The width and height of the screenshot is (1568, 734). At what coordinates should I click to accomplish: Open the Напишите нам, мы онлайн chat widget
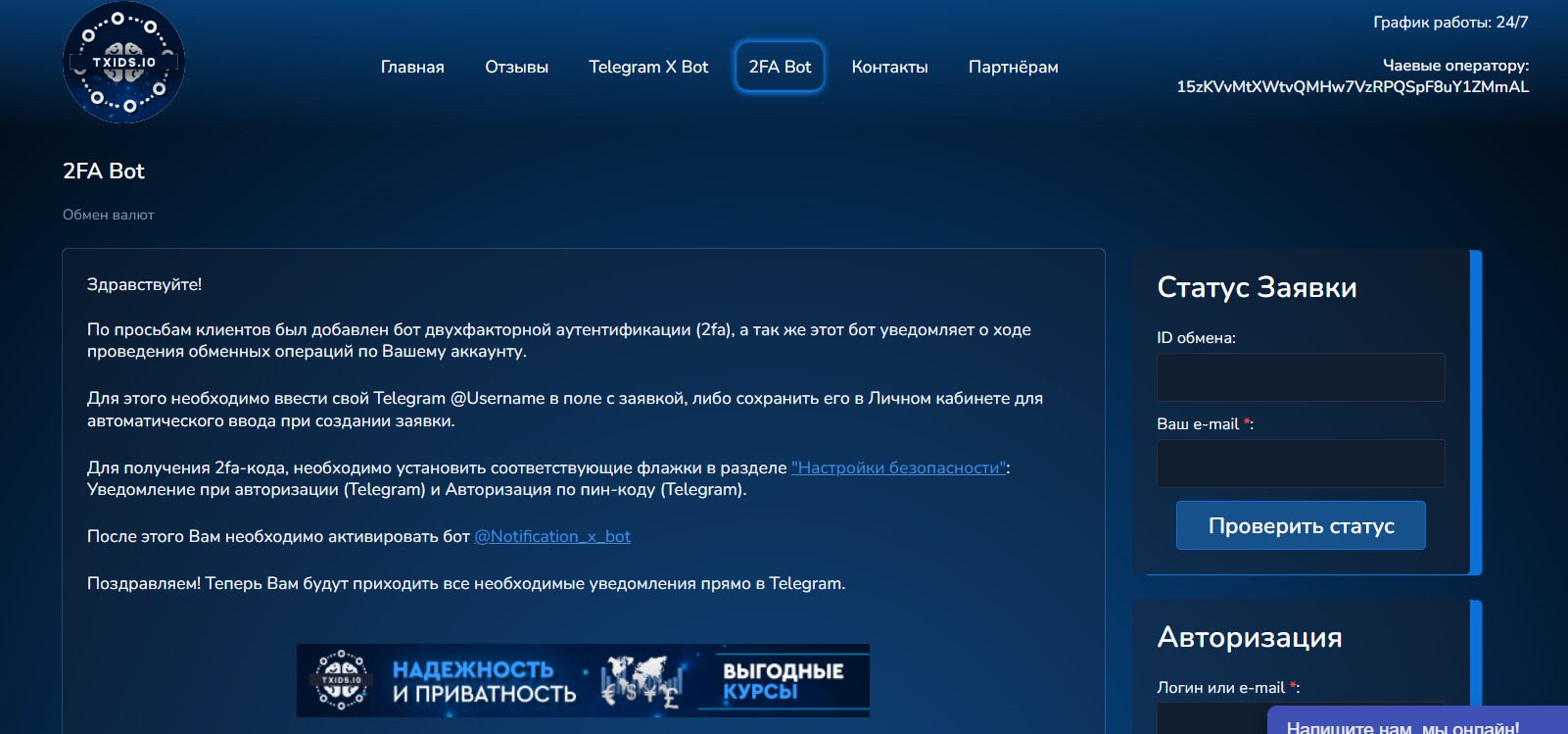pyautogui.click(x=1417, y=720)
